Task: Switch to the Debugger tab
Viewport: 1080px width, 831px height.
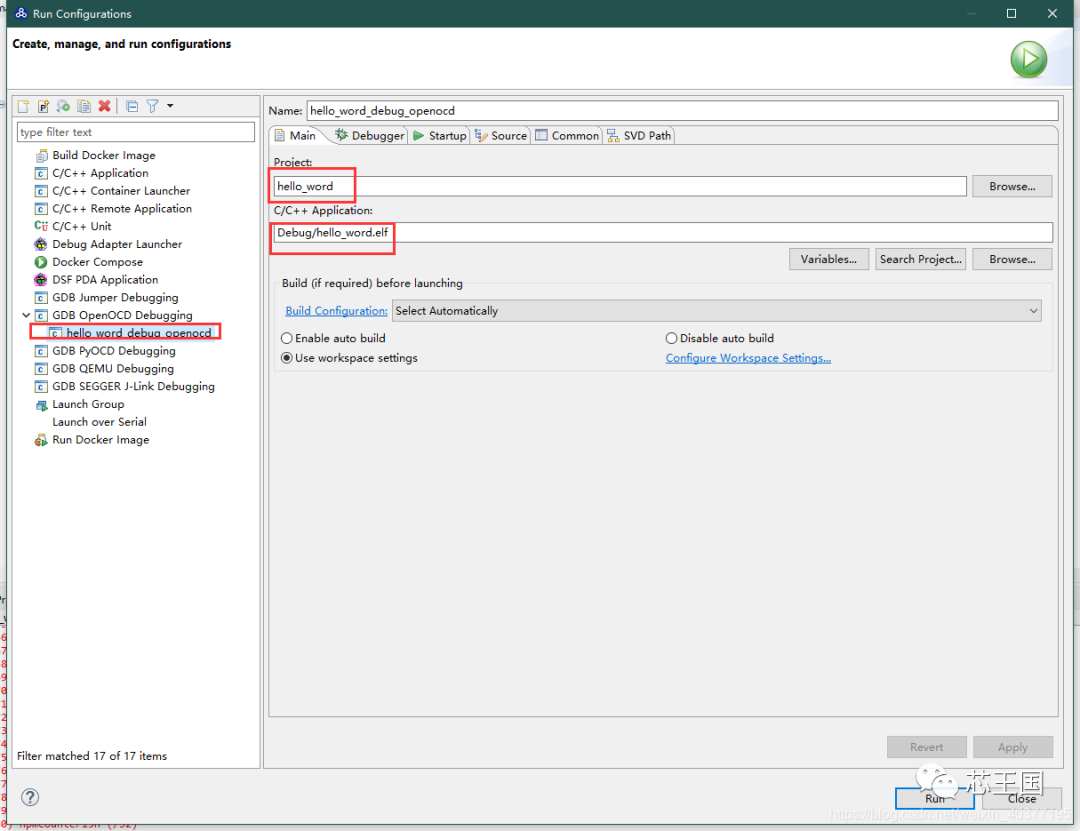Action: coord(370,136)
